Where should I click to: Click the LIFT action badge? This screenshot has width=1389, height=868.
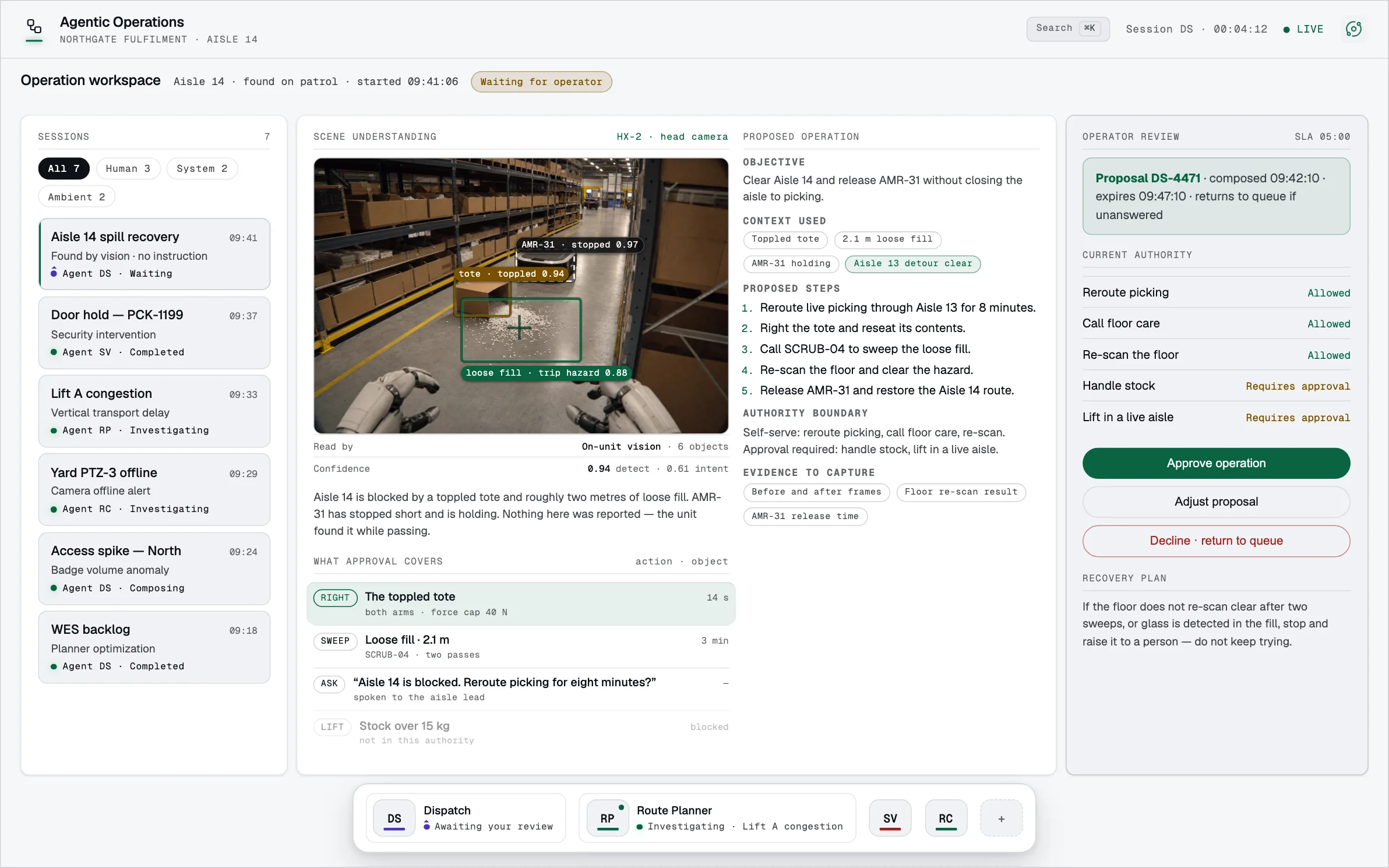pyautogui.click(x=332, y=727)
